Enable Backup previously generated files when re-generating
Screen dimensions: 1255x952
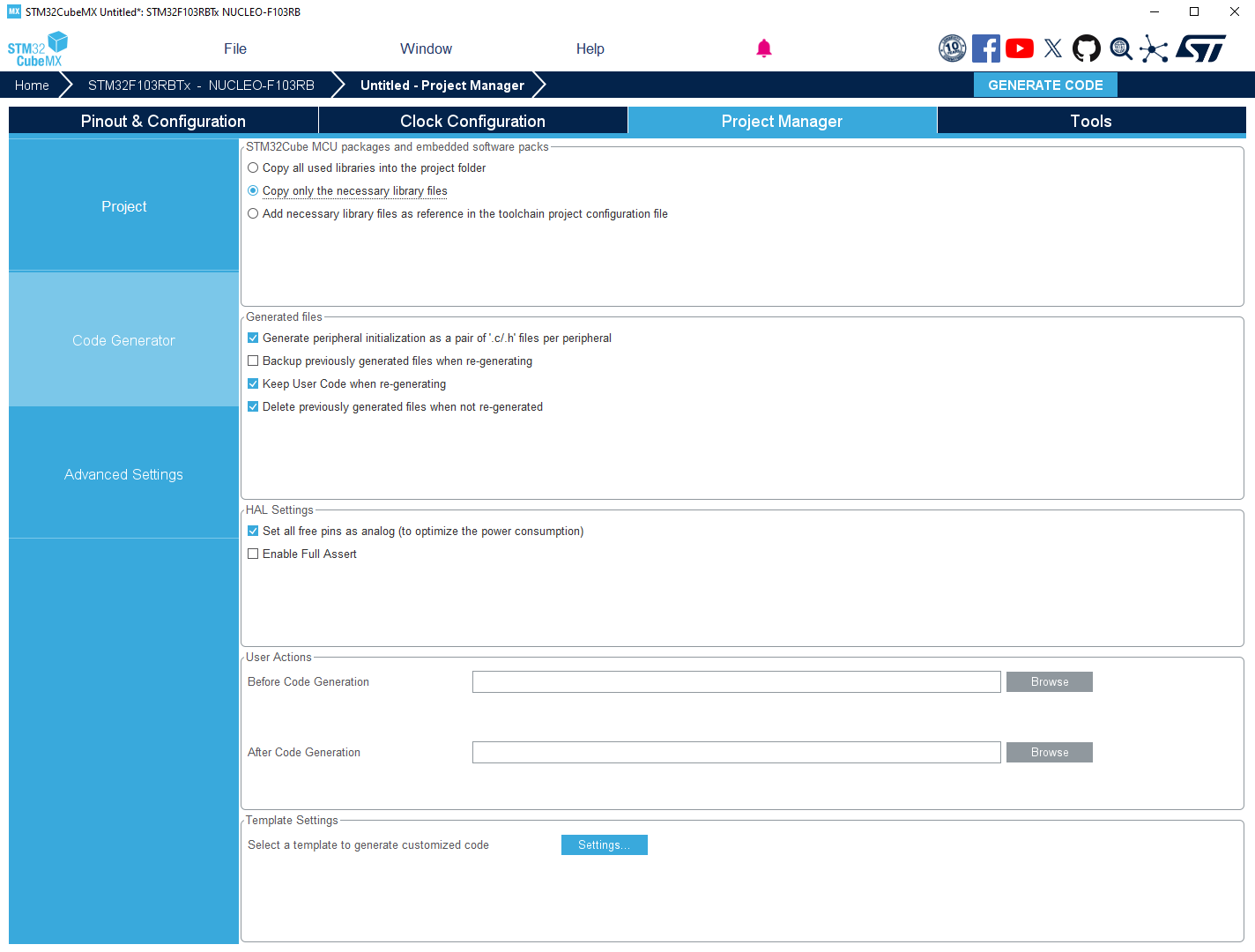[253, 361]
